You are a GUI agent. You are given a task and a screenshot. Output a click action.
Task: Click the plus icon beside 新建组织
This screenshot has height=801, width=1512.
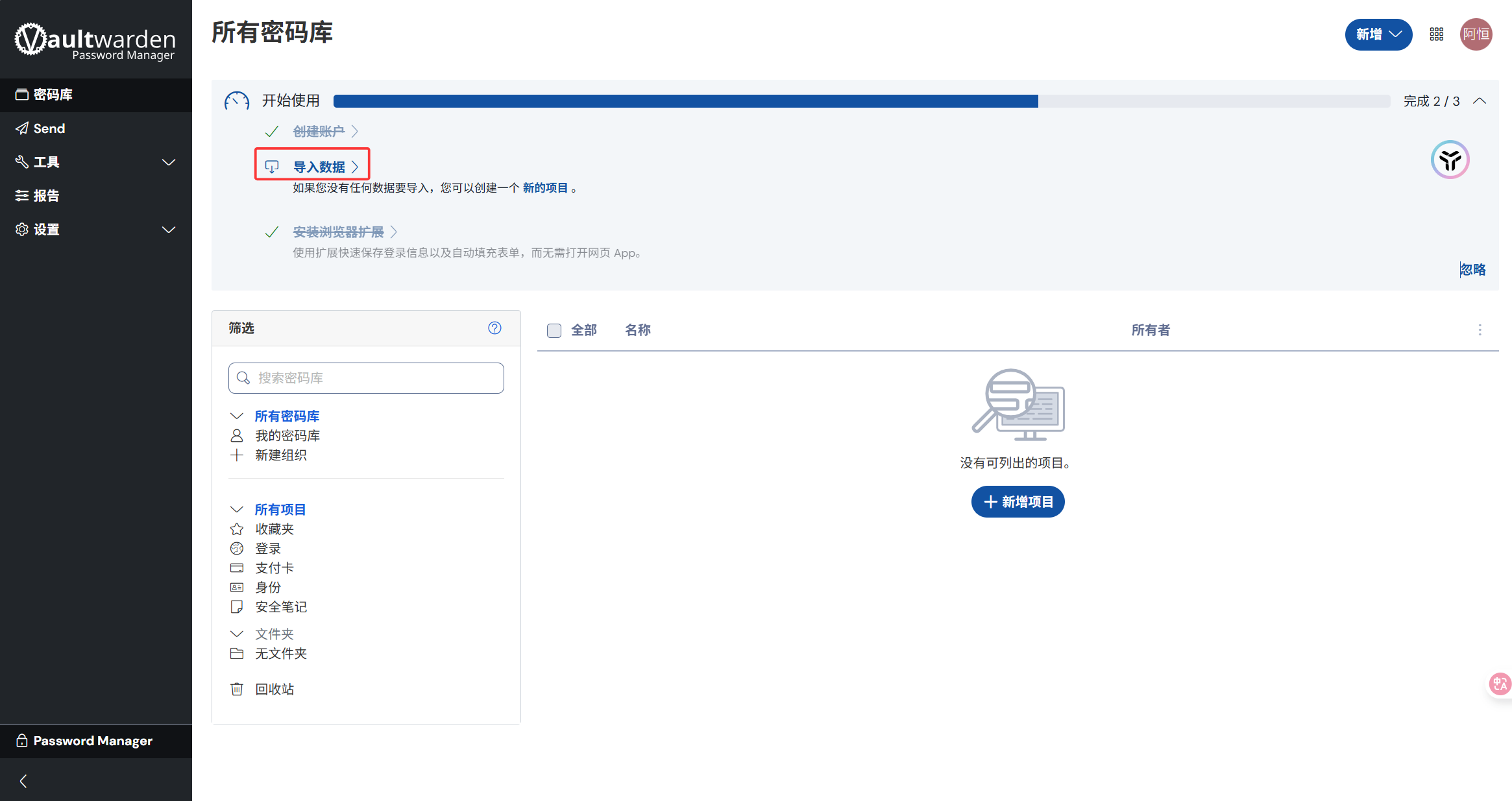point(237,455)
